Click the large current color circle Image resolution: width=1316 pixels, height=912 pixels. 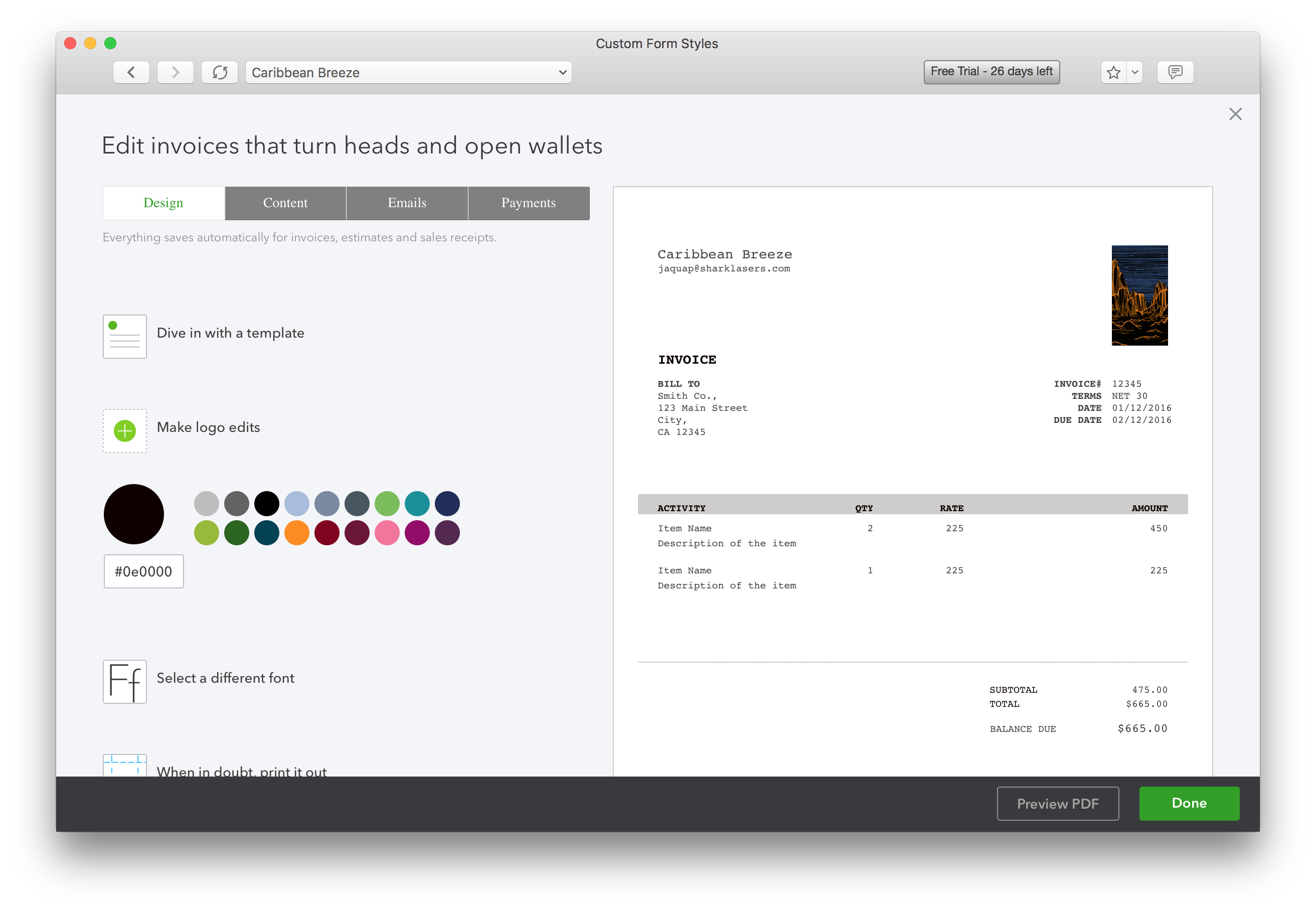[133, 514]
